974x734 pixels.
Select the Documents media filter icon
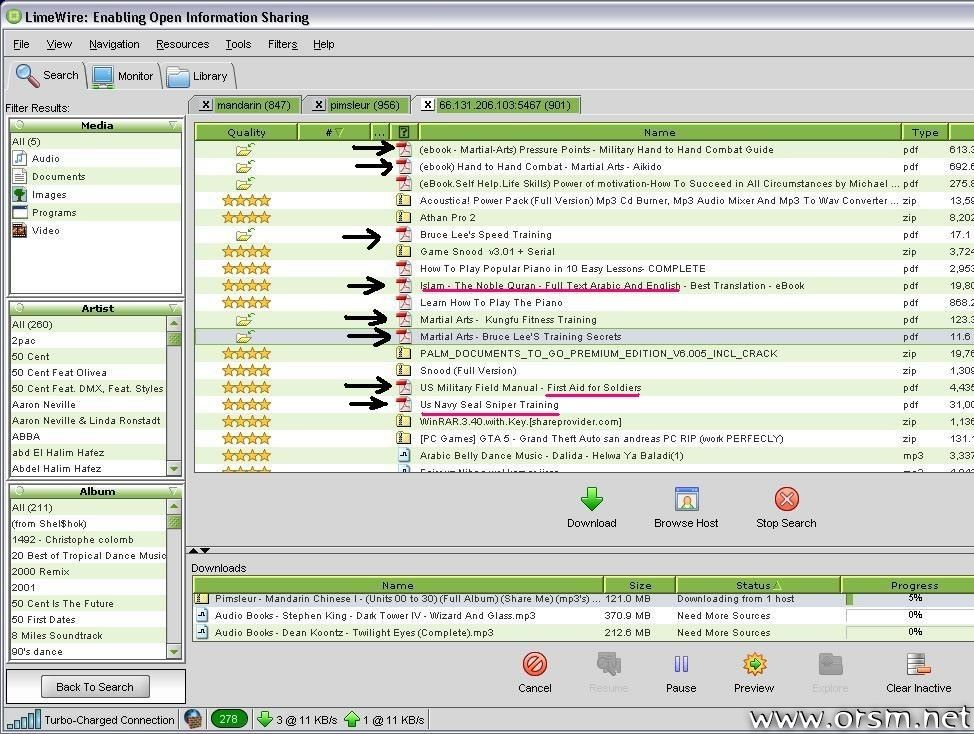20,176
